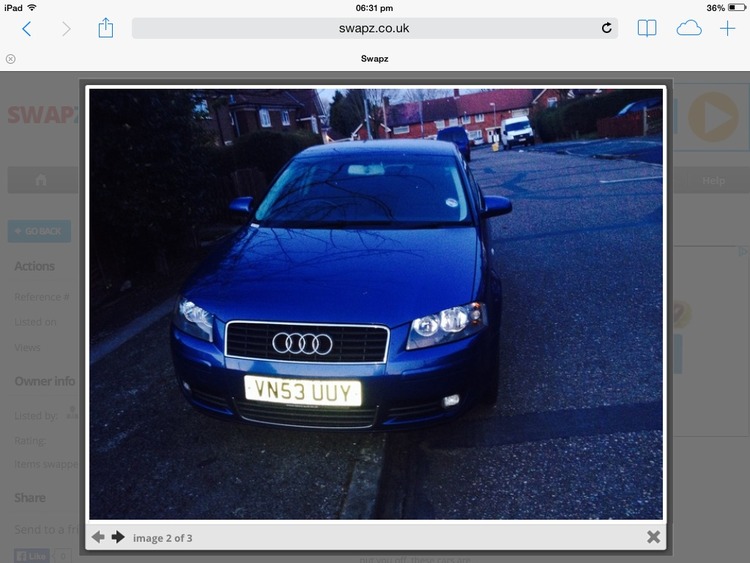
Task: Open the Help menu item
Action: click(713, 181)
